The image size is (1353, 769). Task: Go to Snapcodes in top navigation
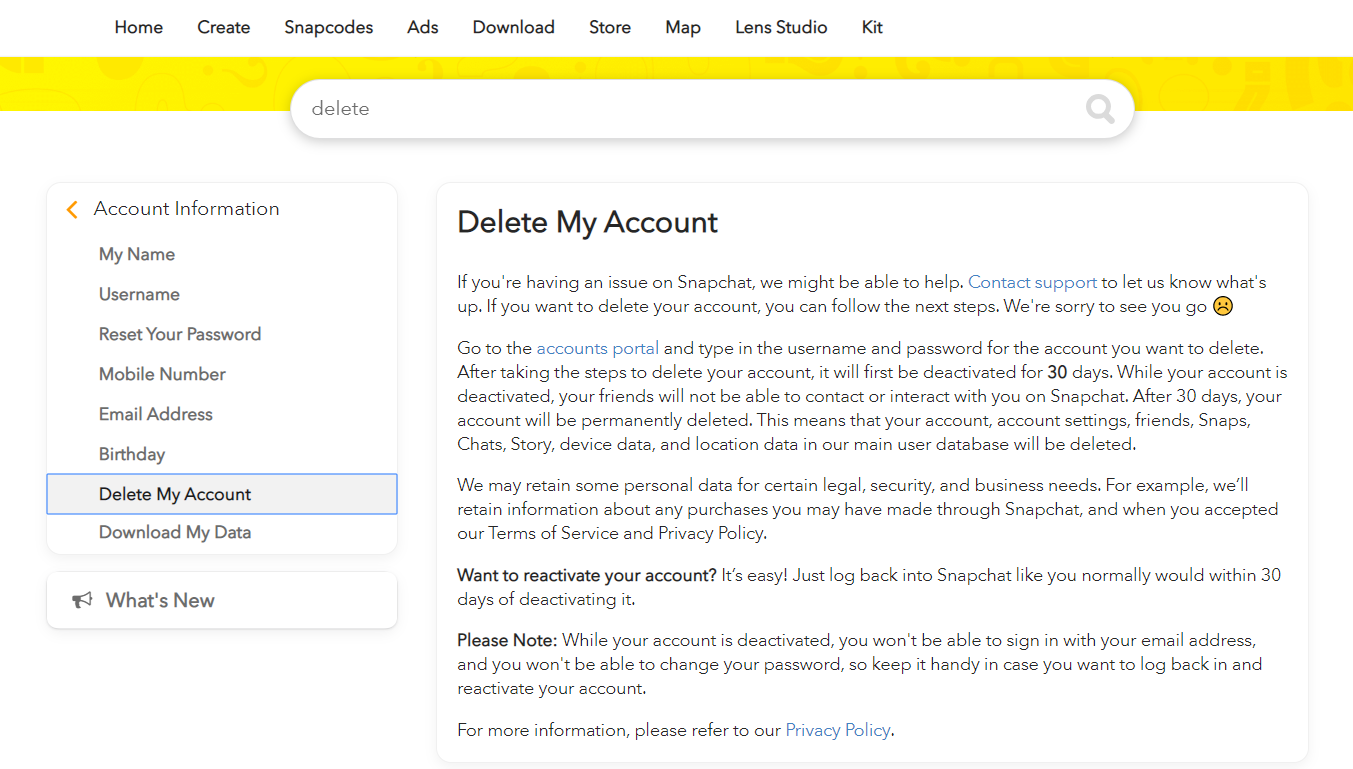[329, 27]
